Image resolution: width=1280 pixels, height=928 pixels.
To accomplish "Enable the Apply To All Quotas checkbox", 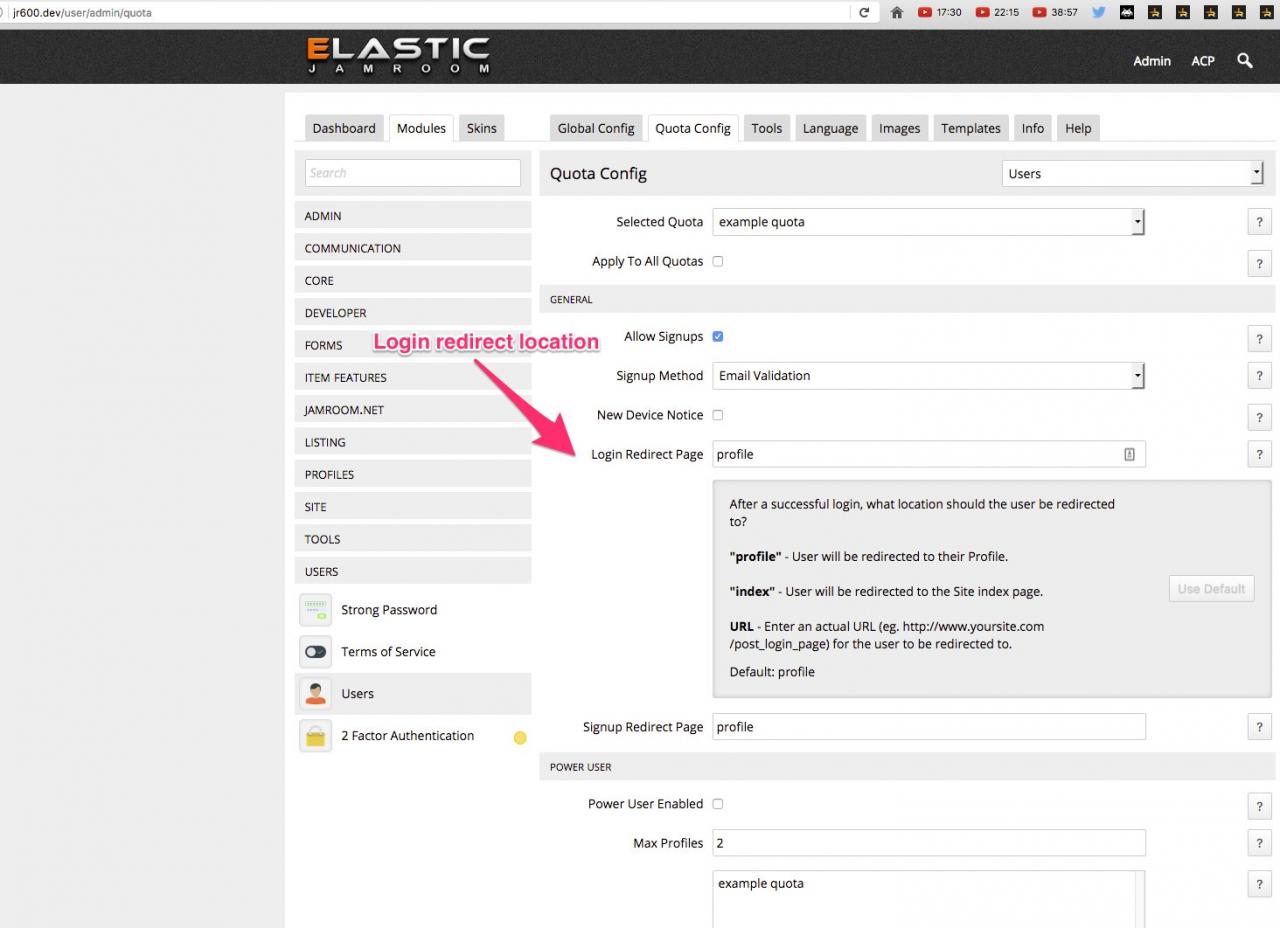I will [x=718, y=262].
